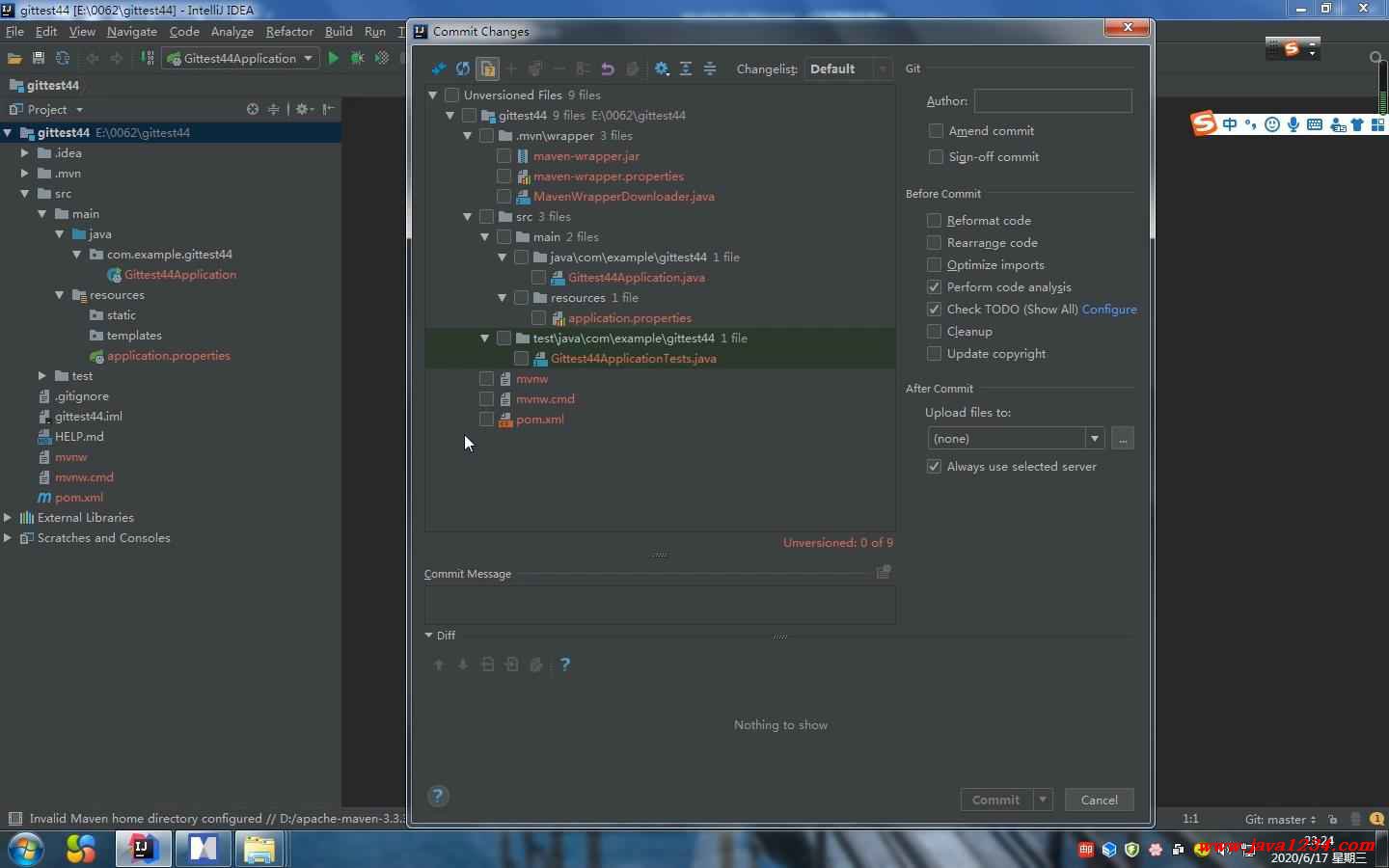
Task: Open the Code menu
Action: [x=184, y=31]
